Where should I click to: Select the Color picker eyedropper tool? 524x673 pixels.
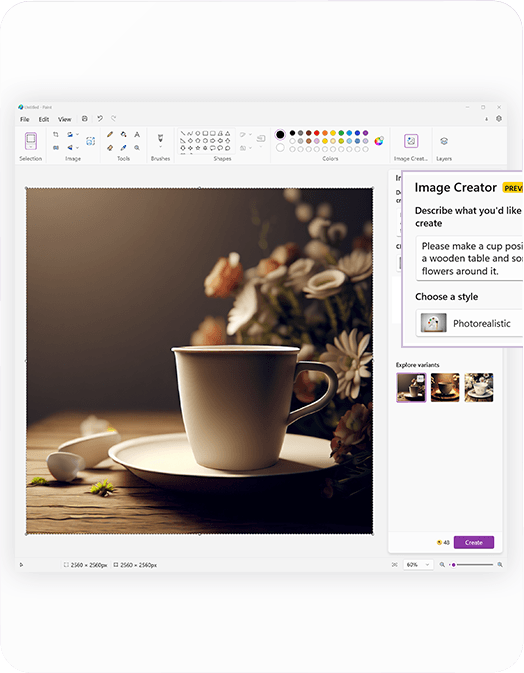(124, 147)
